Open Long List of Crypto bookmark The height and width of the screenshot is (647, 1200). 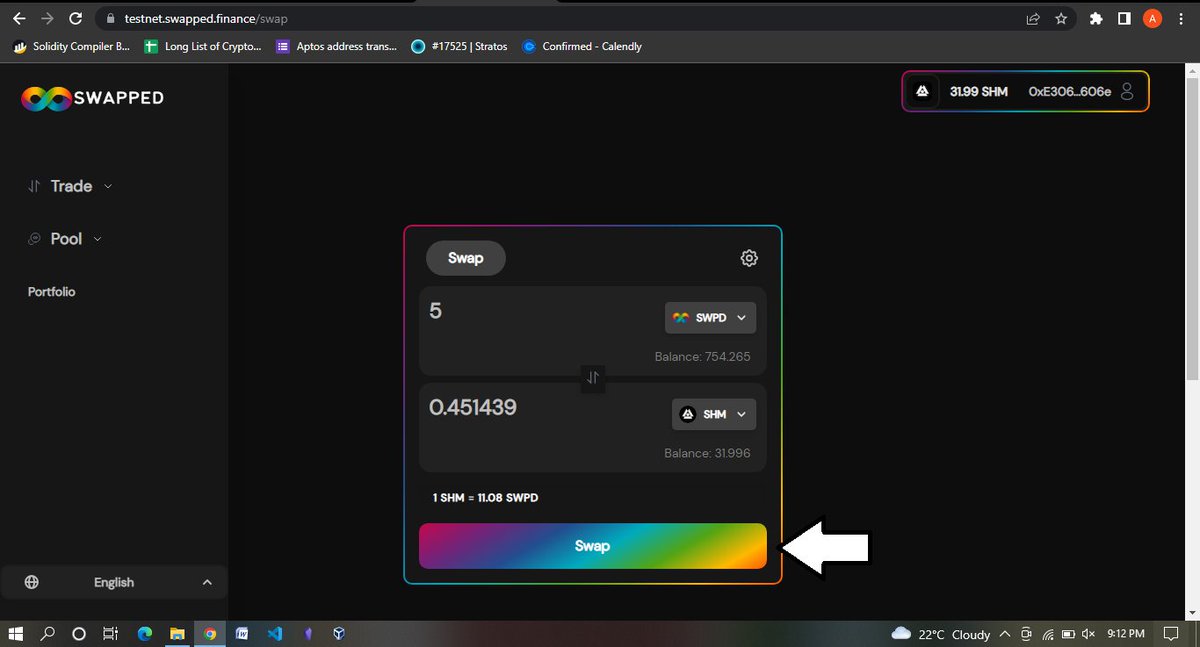(x=203, y=46)
